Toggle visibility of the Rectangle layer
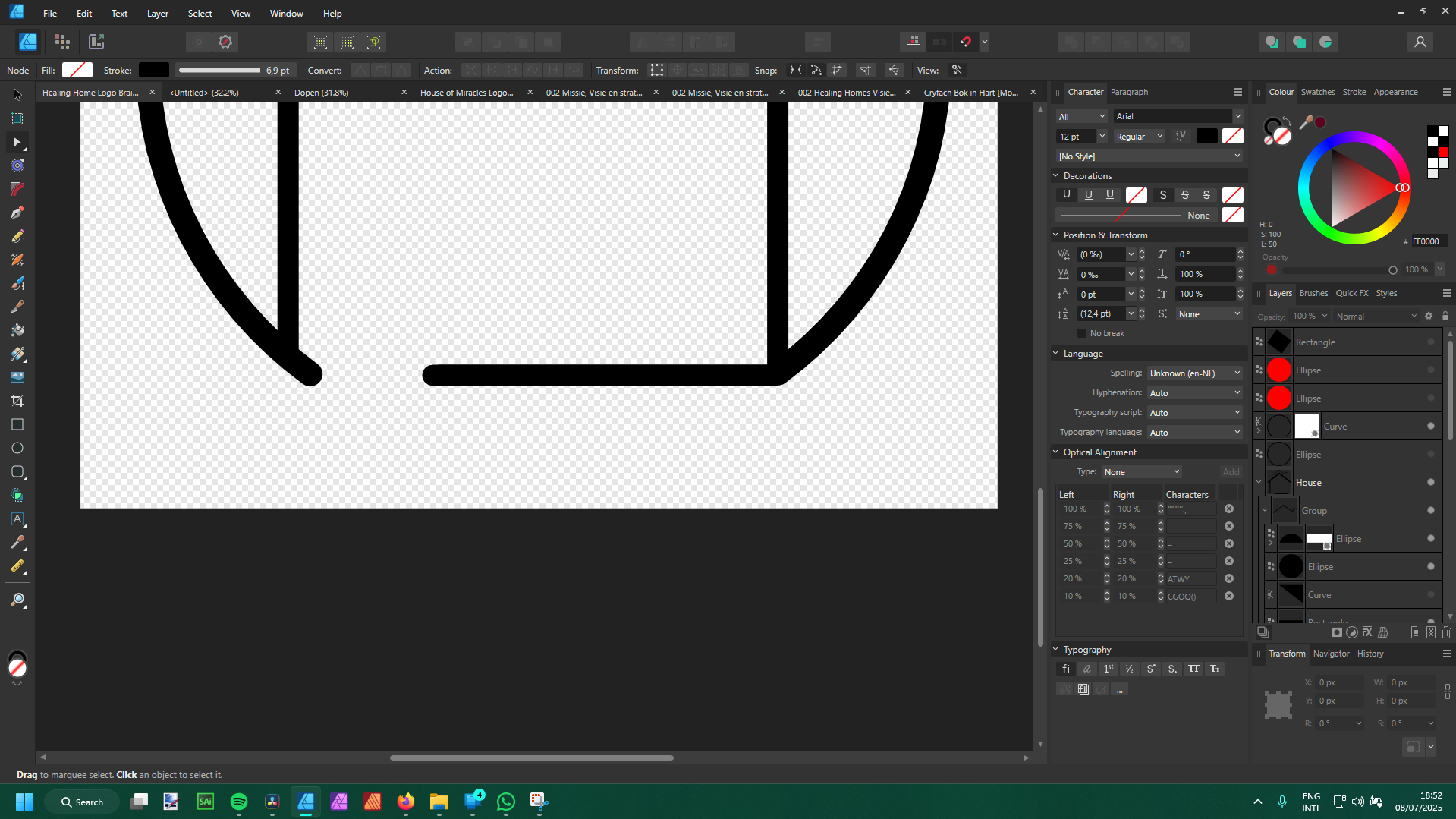Image resolution: width=1456 pixels, height=819 pixels. pos(1431,342)
